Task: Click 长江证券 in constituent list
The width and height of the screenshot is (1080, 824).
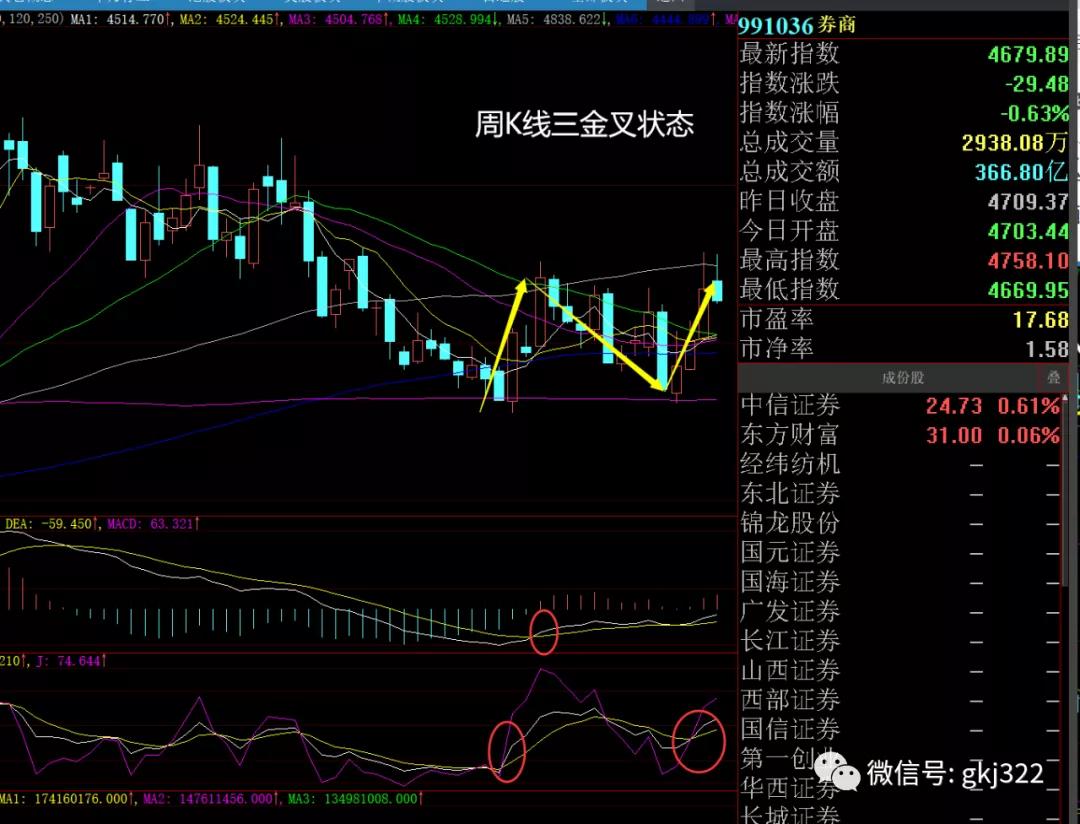Action: click(790, 641)
